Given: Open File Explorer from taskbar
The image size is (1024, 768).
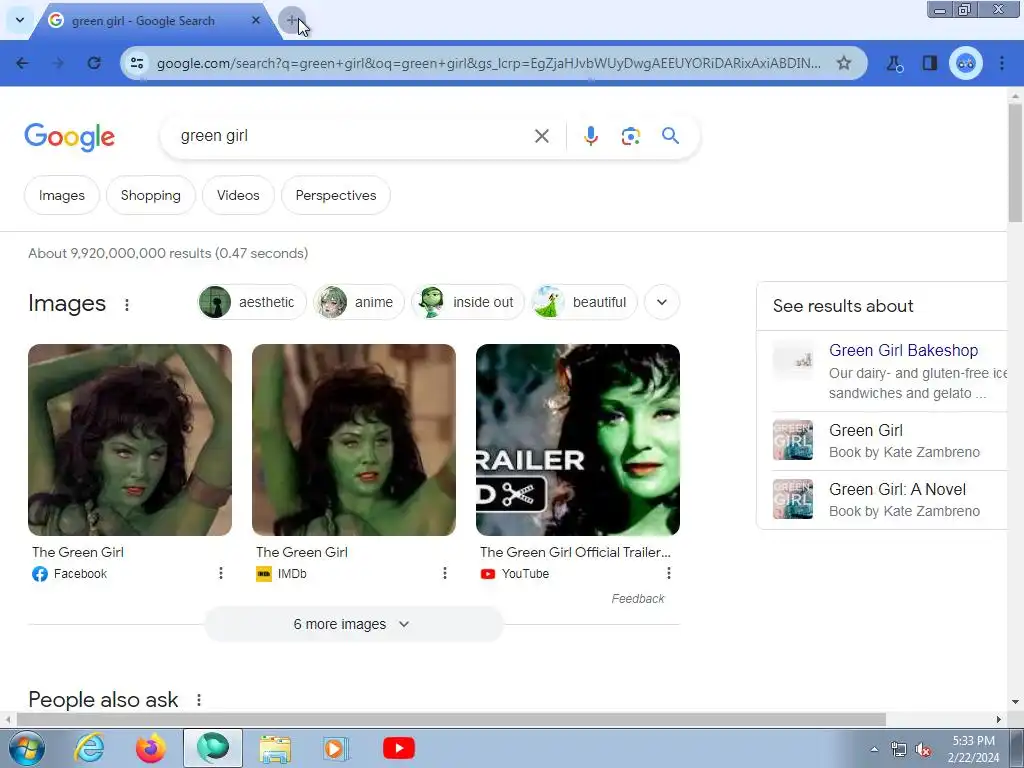Looking at the screenshot, I should (275, 748).
